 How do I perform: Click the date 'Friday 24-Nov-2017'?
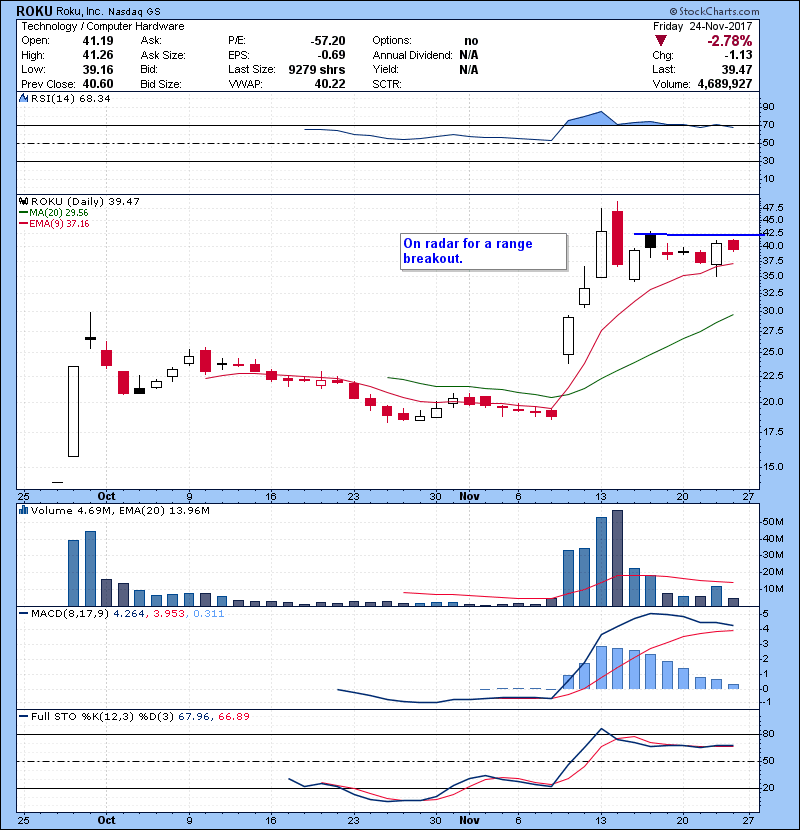703,26
